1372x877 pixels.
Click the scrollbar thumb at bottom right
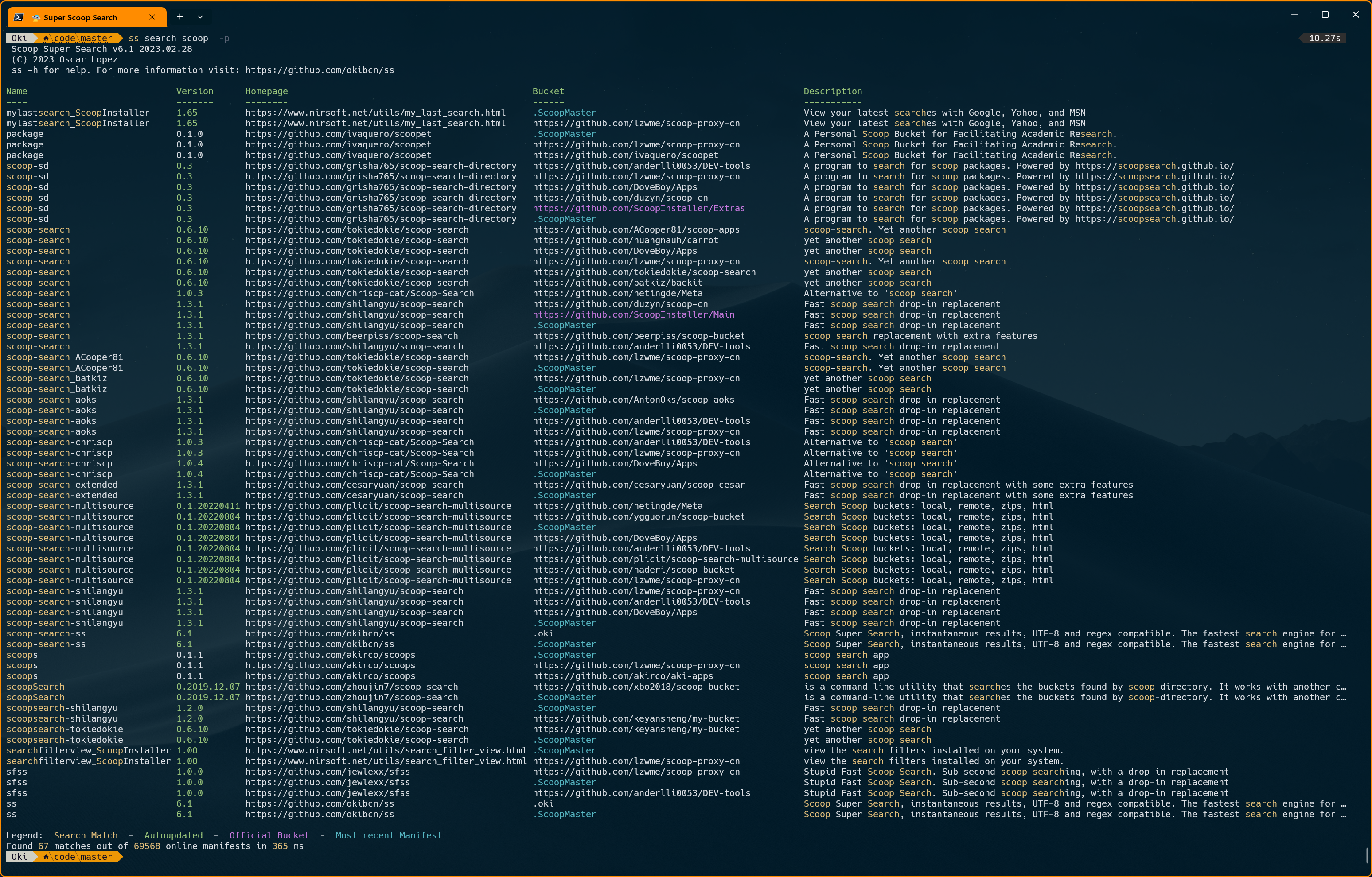(1368, 855)
